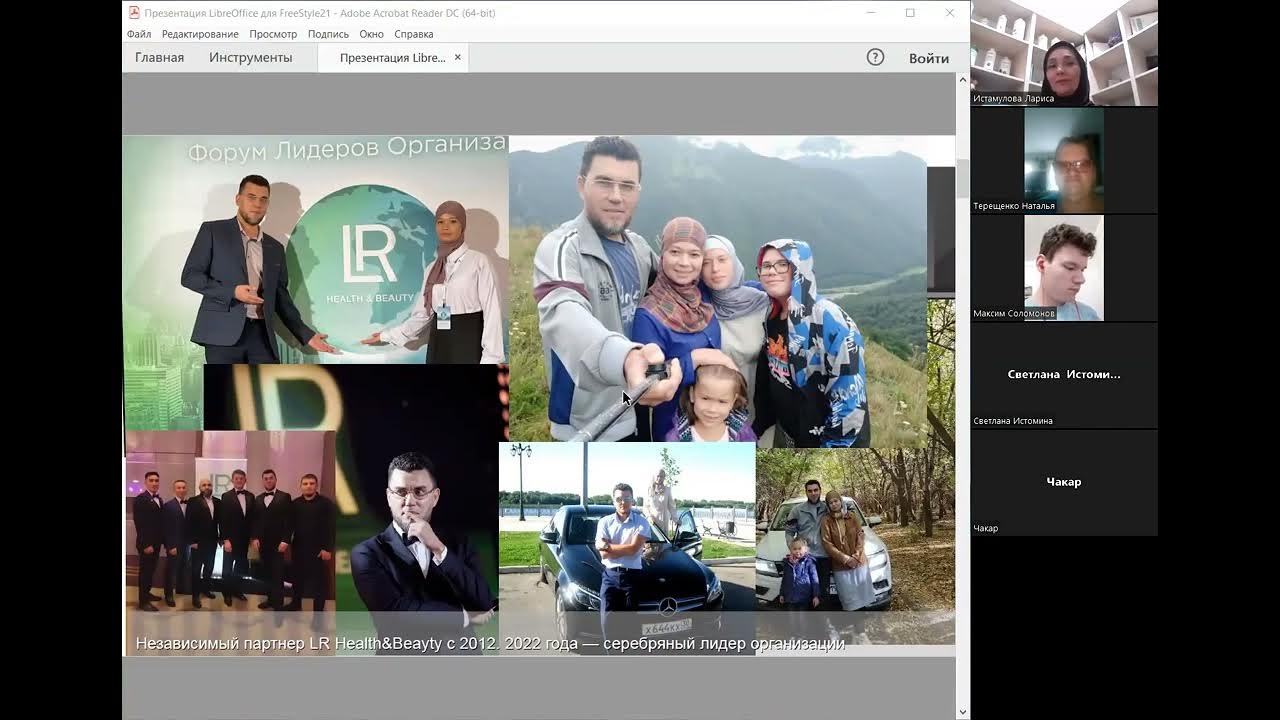Select Терещенко Наталья video thumbnail
The height and width of the screenshot is (720, 1280).
(1064, 160)
